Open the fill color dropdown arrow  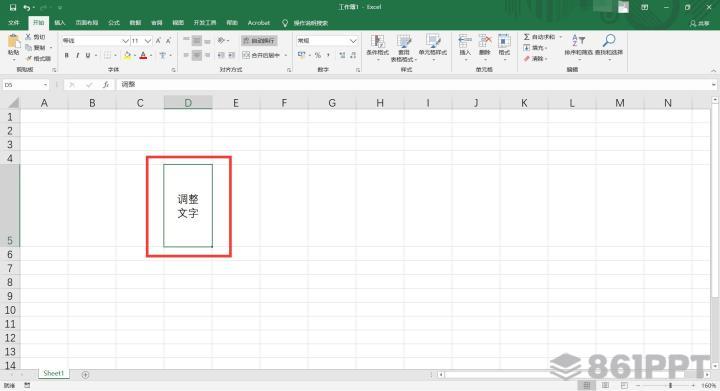pyautogui.click(x=135, y=56)
